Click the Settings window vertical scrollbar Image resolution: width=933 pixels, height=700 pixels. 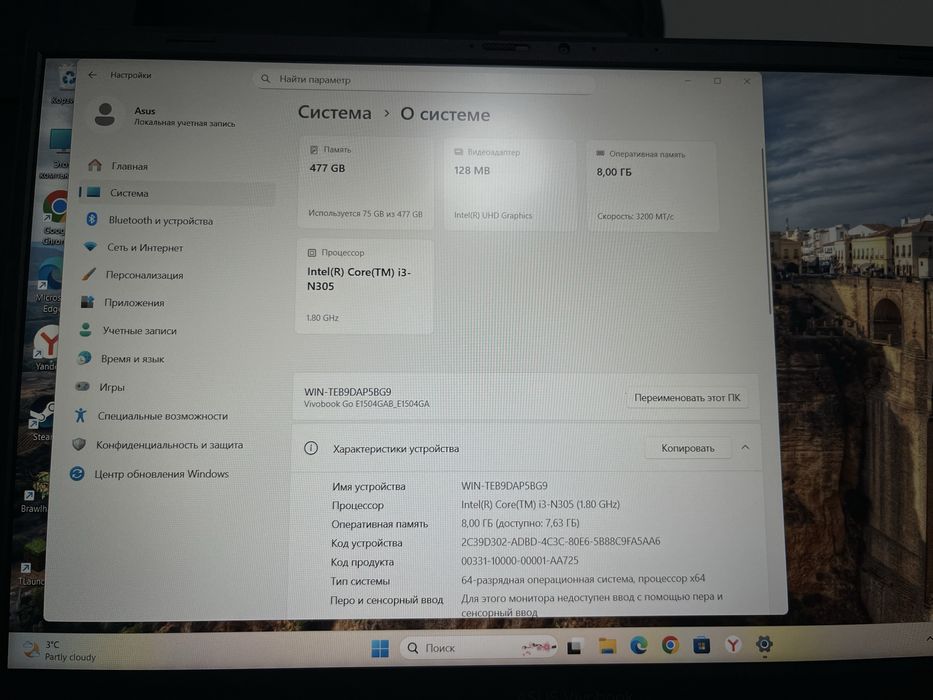coord(766,232)
